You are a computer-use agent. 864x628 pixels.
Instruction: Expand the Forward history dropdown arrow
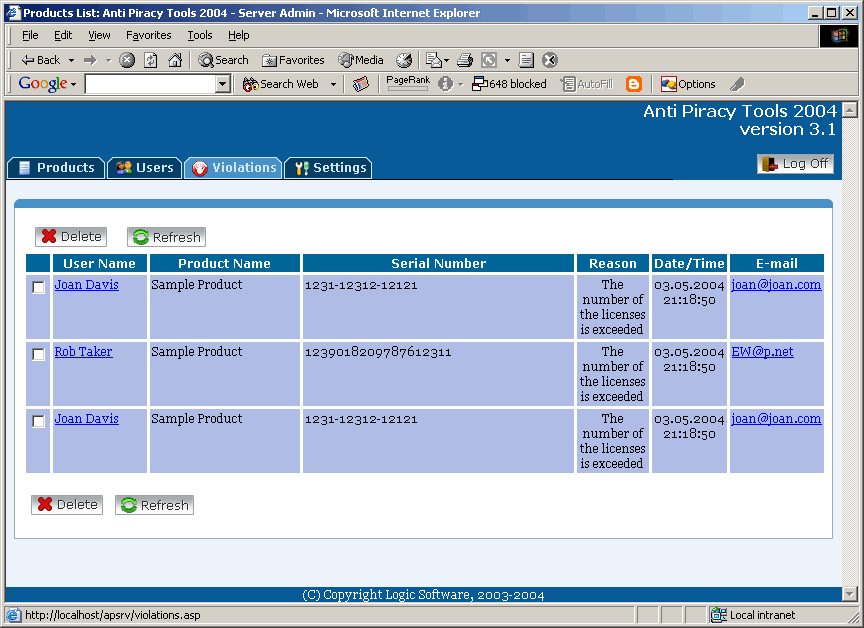109,60
